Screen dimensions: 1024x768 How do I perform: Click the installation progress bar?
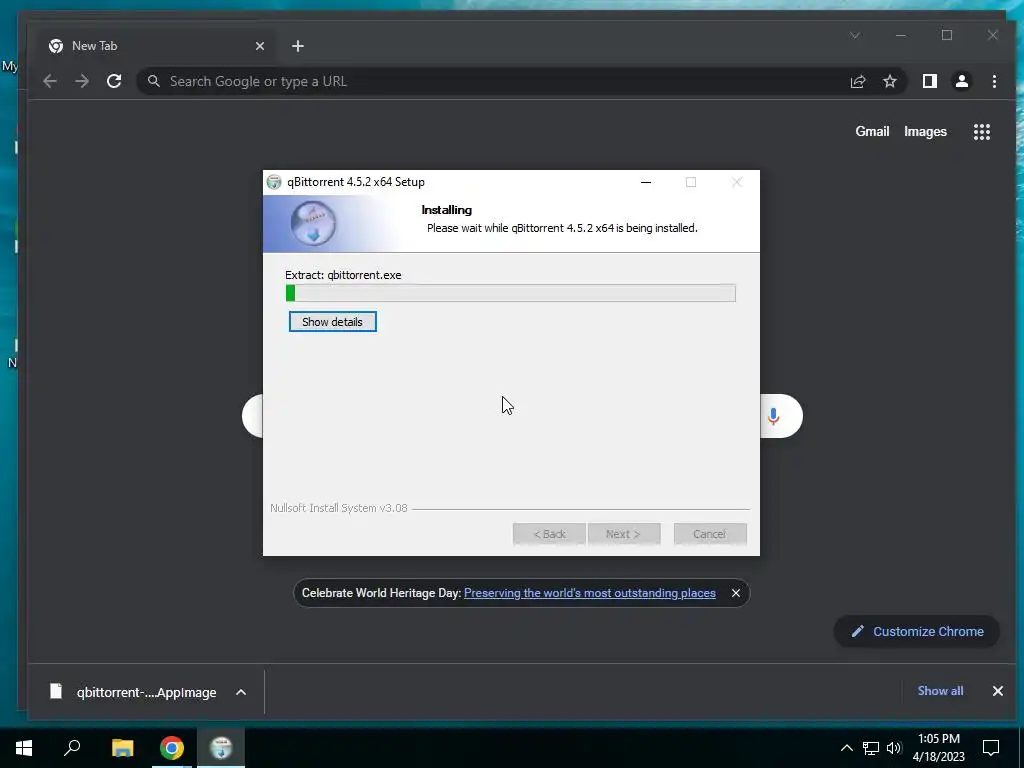pyautogui.click(x=510, y=293)
